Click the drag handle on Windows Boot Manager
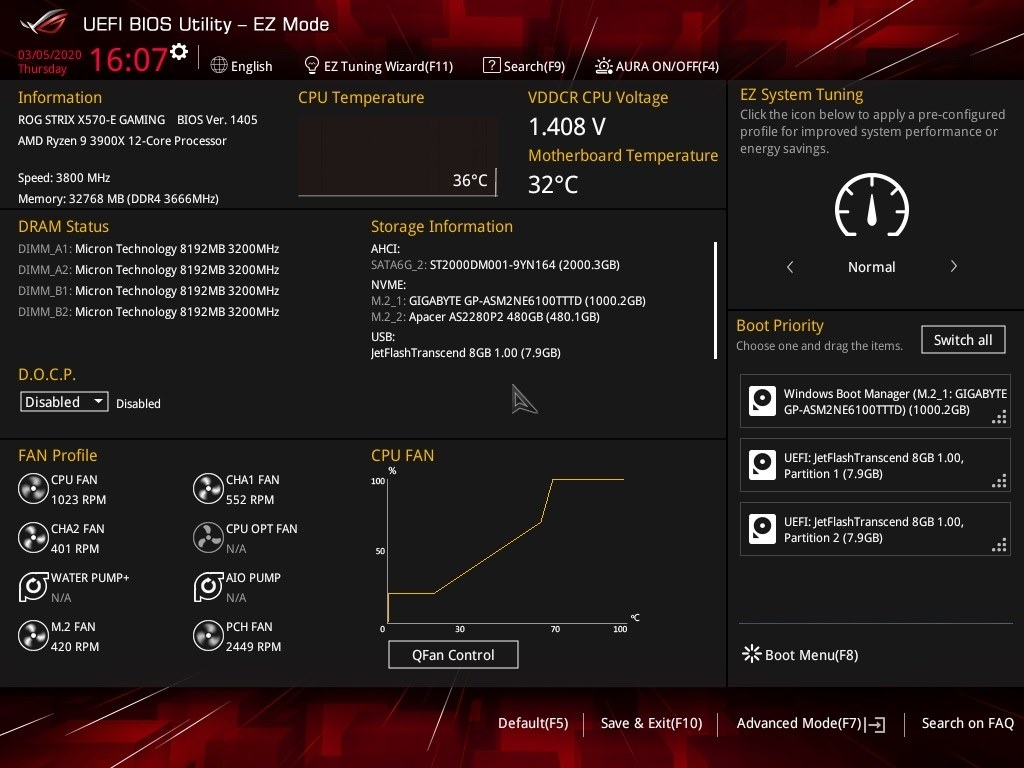The width and height of the screenshot is (1024, 768). point(999,417)
